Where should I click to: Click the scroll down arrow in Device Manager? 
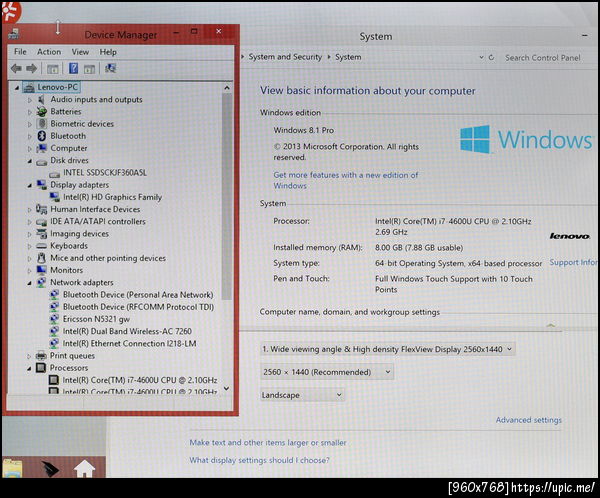(227, 388)
